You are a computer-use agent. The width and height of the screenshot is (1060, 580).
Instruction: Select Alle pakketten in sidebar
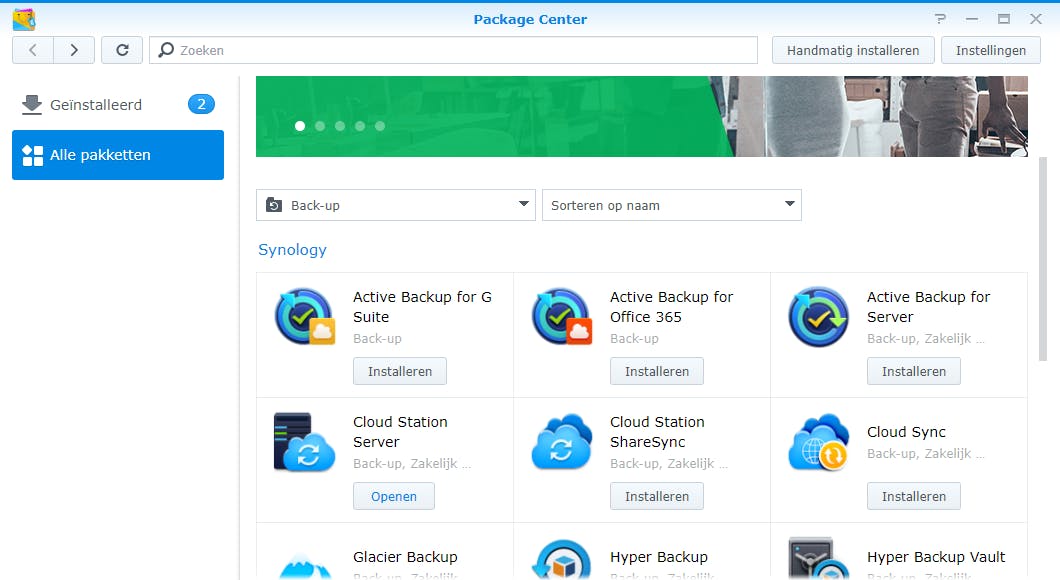118,155
